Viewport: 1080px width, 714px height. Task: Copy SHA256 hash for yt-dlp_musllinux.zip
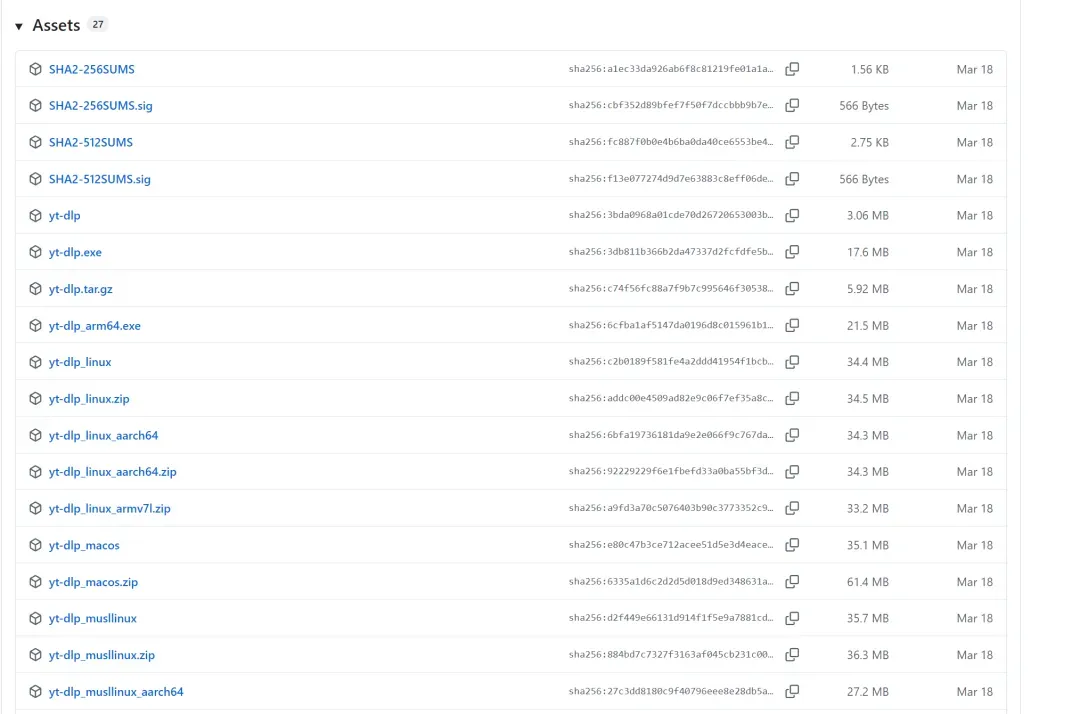tap(792, 655)
